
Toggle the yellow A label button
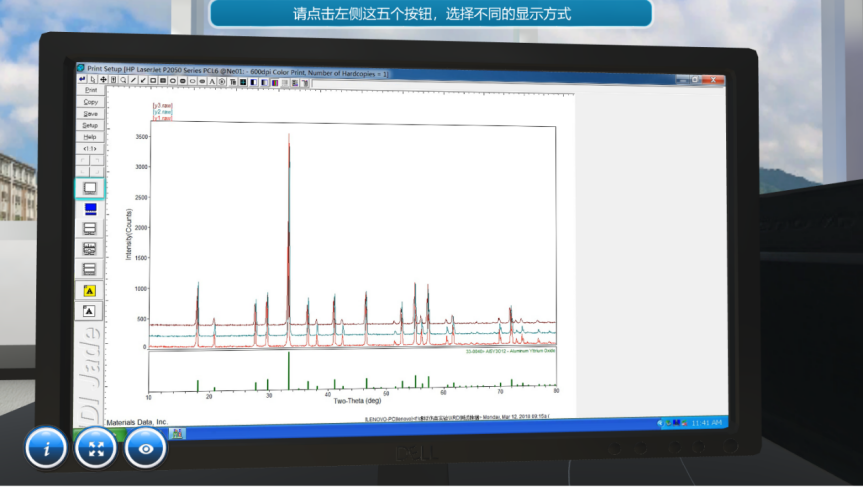coord(90,291)
